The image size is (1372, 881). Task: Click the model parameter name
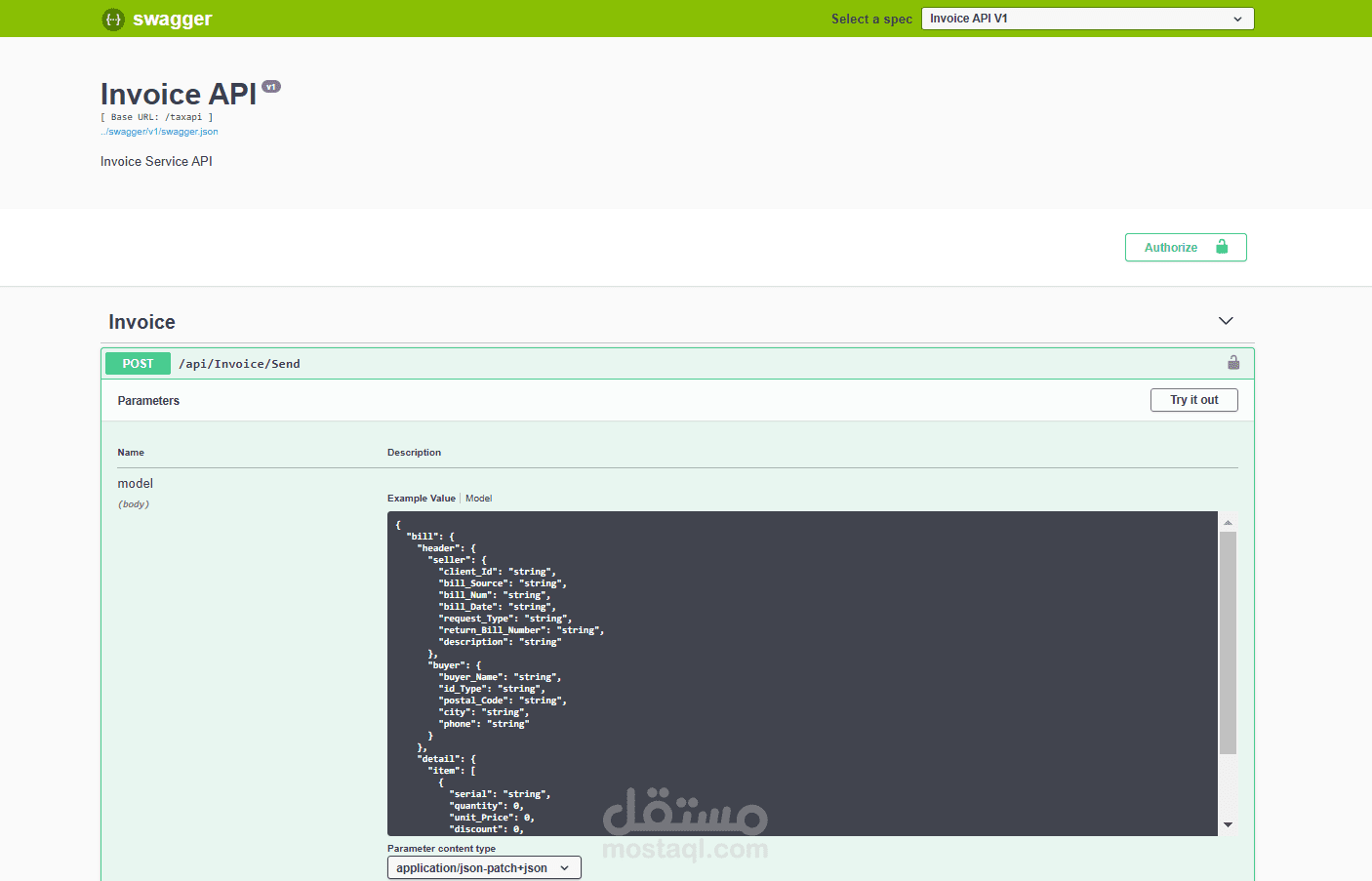pyautogui.click(x=136, y=484)
